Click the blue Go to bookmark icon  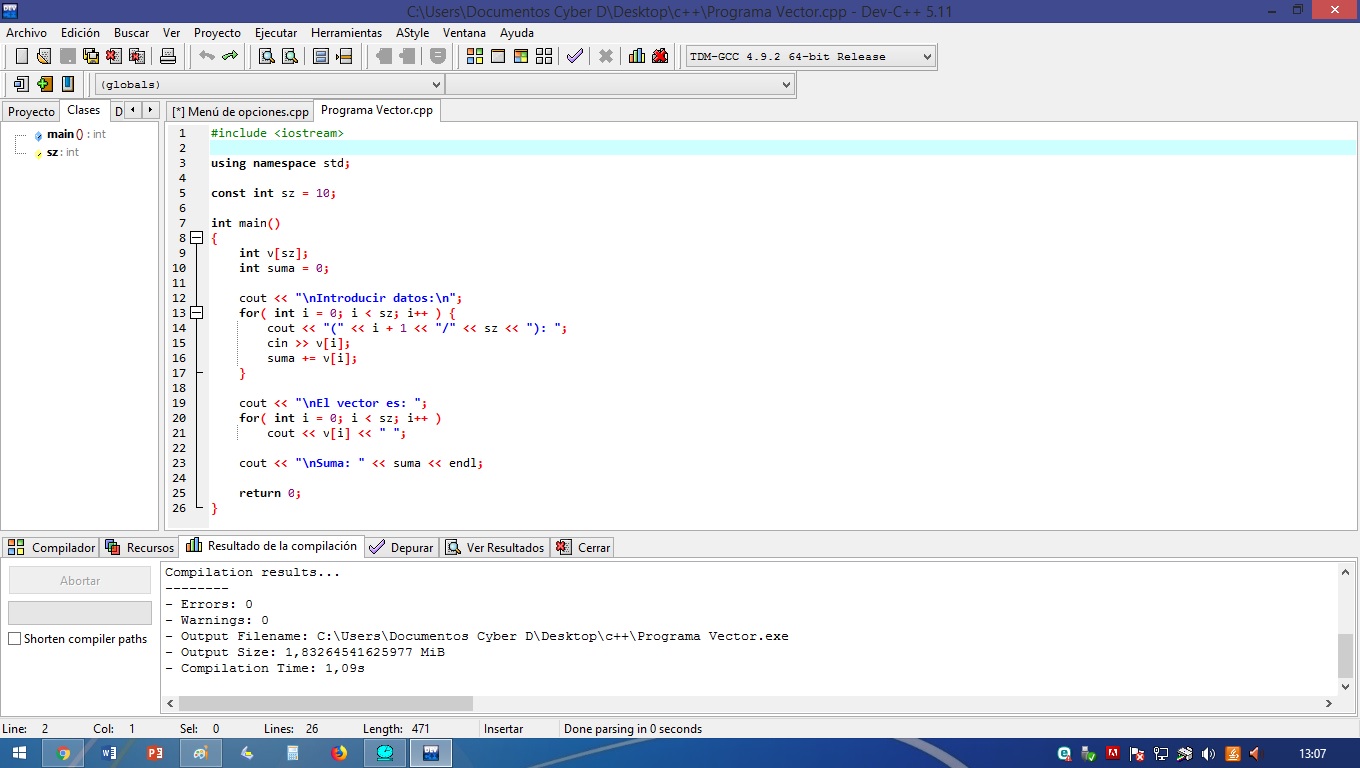[68, 84]
